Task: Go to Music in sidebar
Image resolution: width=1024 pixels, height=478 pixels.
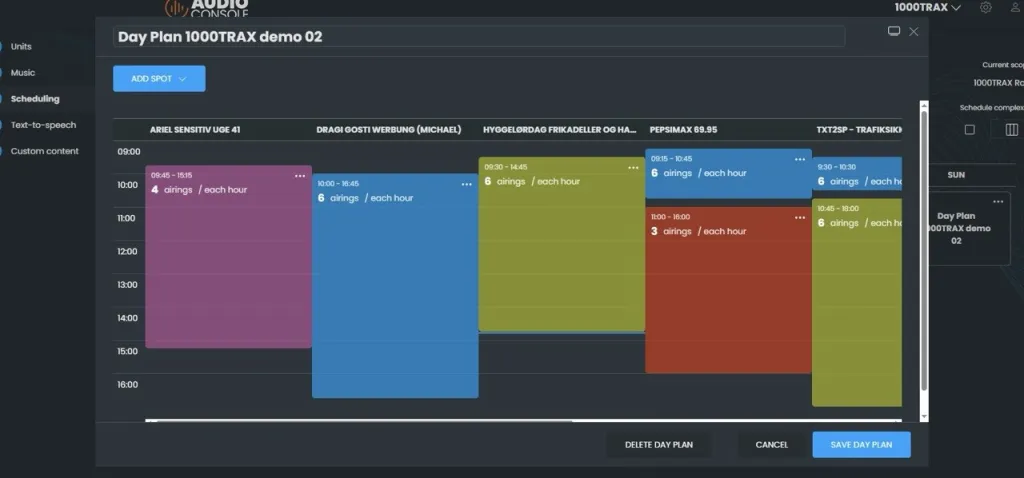Action: [23, 73]
